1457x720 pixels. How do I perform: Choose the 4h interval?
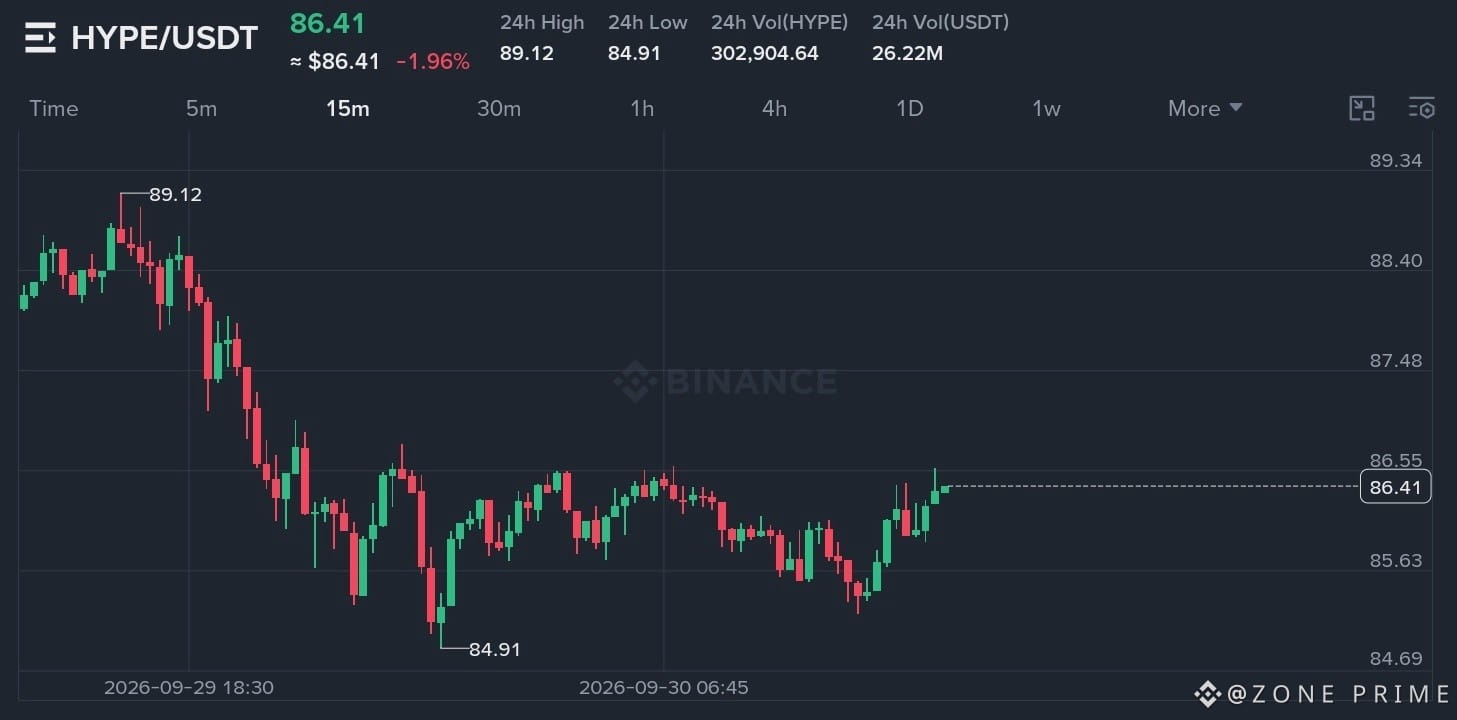pos(774,108)
